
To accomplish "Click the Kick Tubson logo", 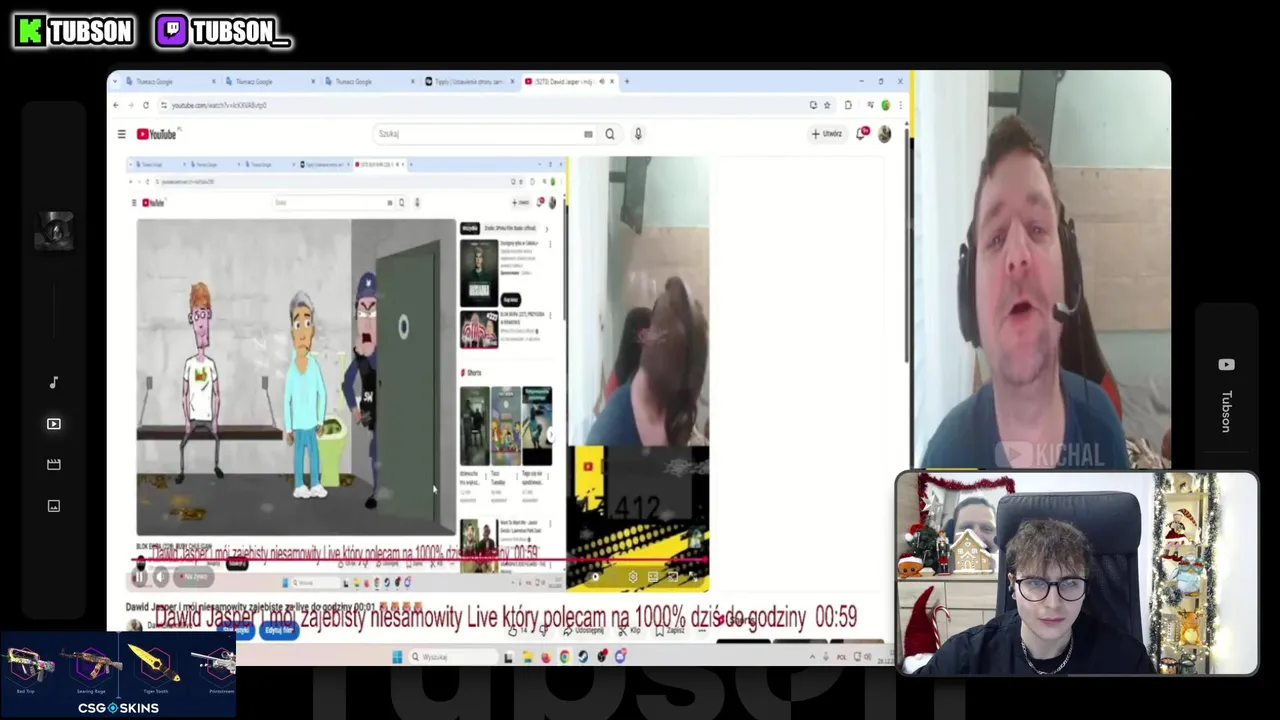I will click(74, 32).
